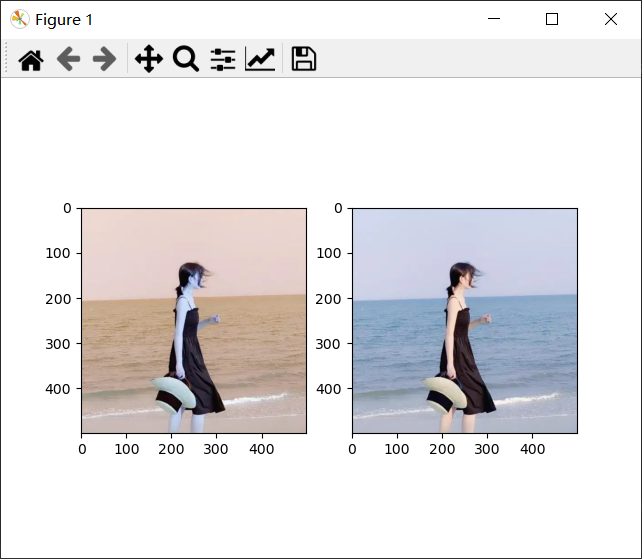Click the left subplot blue-tinted image

pos(194,321)
